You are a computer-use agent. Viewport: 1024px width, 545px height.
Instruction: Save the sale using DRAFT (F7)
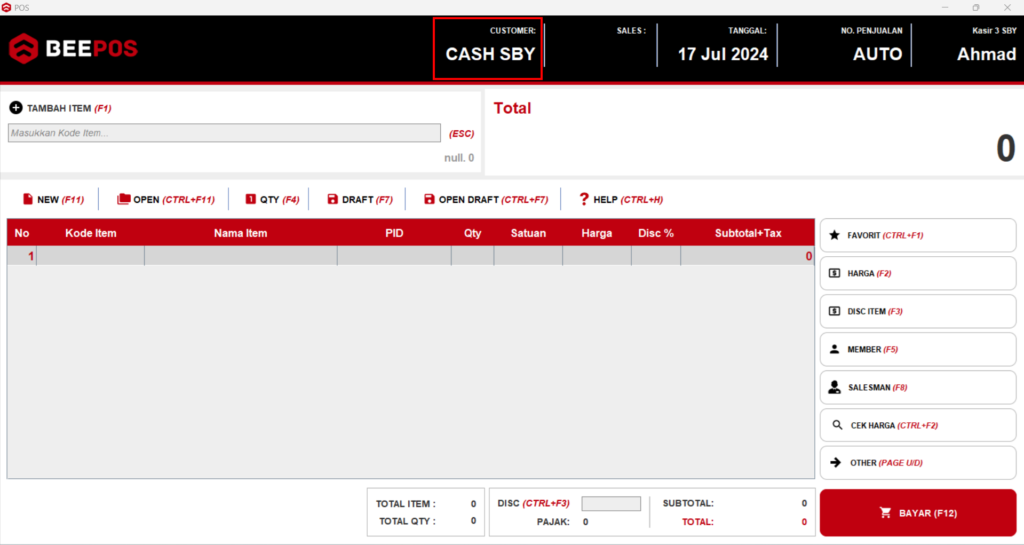359,199
